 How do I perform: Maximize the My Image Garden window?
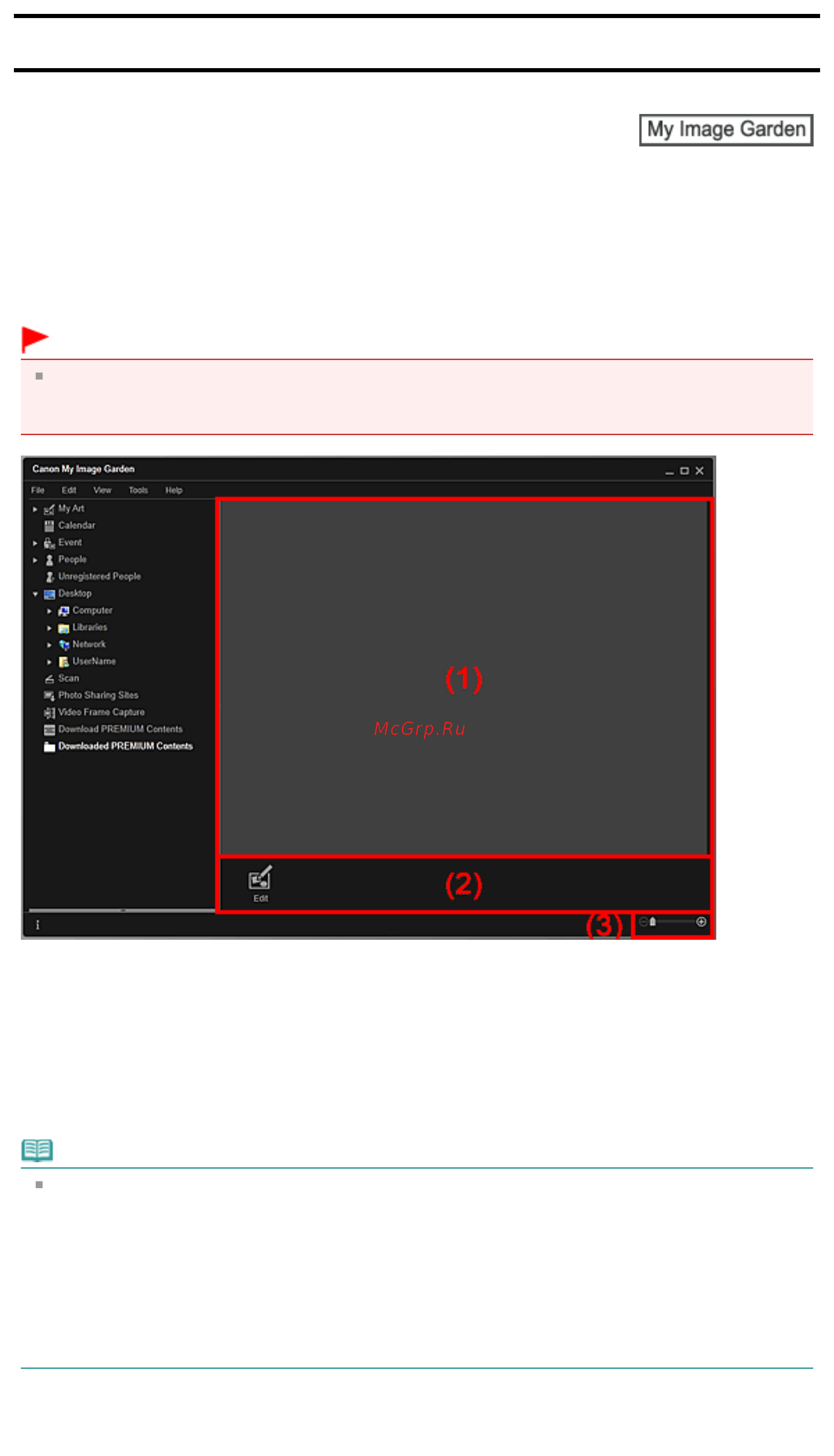(x=685, y=471)
